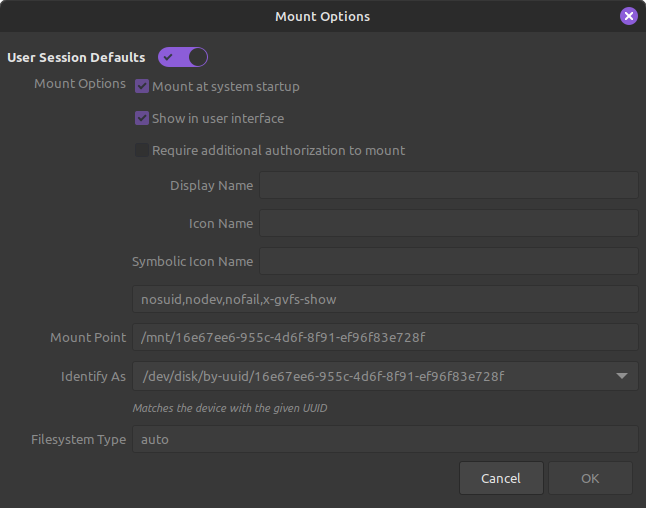Screen dimensions: 646x508
Task: Click the Mount Options section label
Action: point(80,84)
